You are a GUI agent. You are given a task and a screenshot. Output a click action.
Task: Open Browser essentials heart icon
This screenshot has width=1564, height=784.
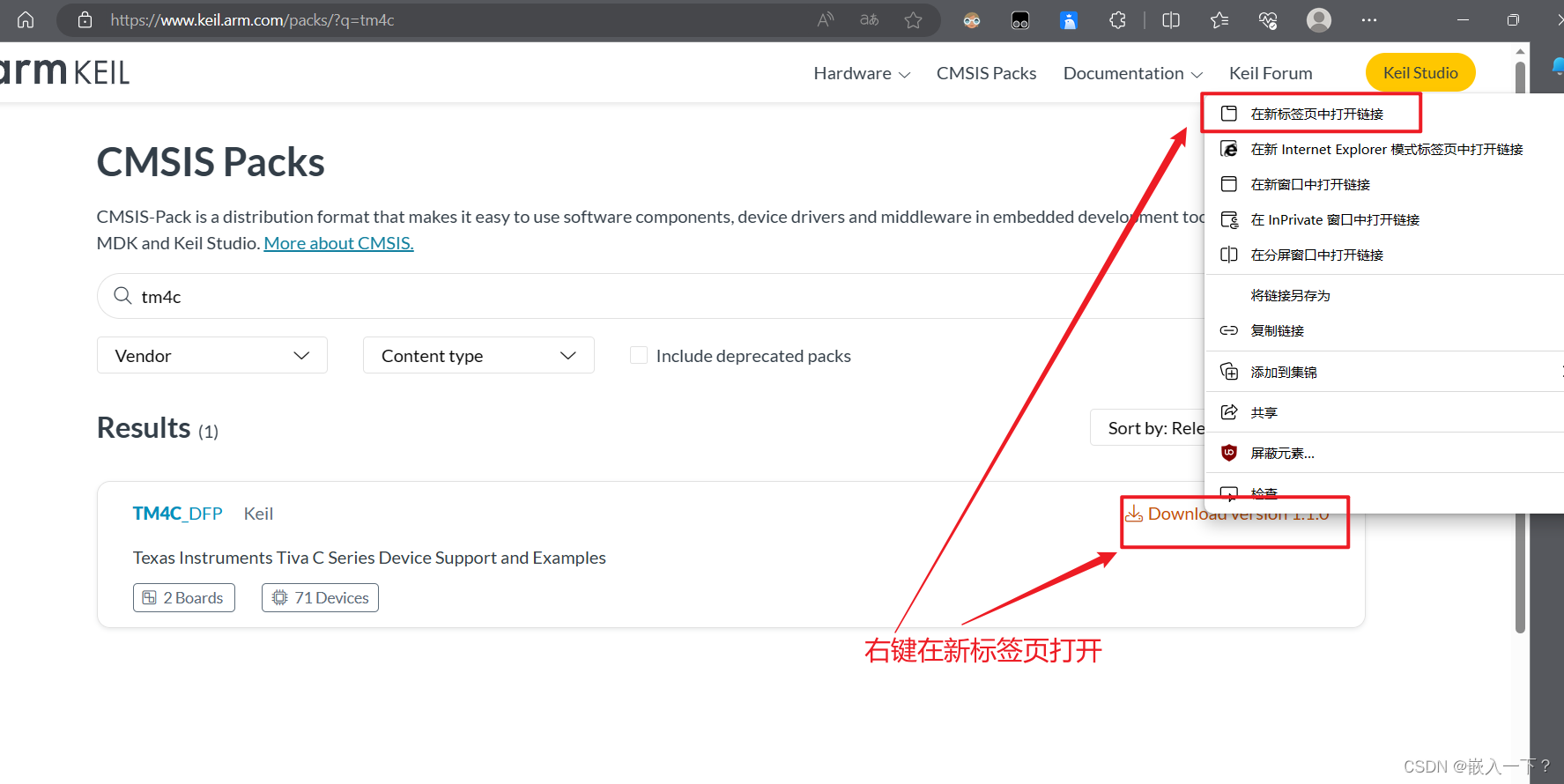(1268, 19)
